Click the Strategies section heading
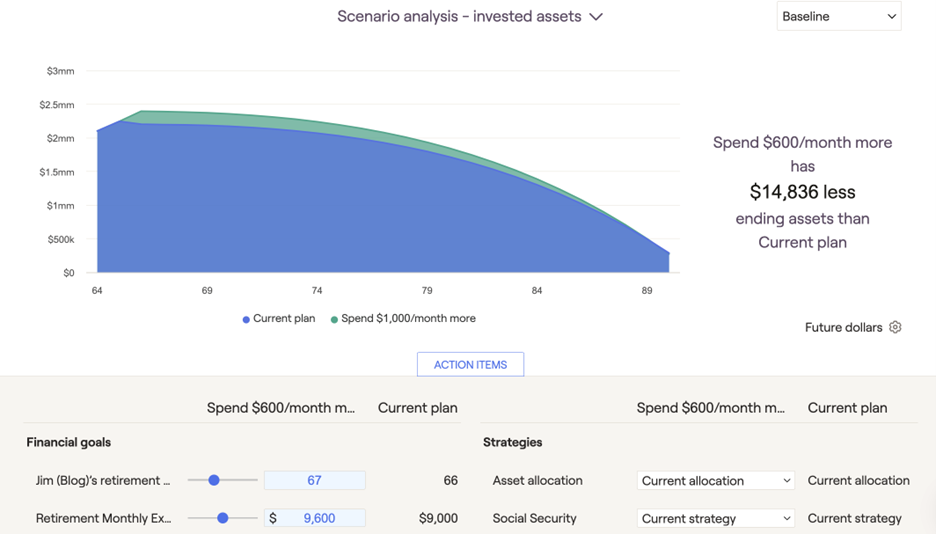This screenshot has height=534, width=936. tap(512, 442)
